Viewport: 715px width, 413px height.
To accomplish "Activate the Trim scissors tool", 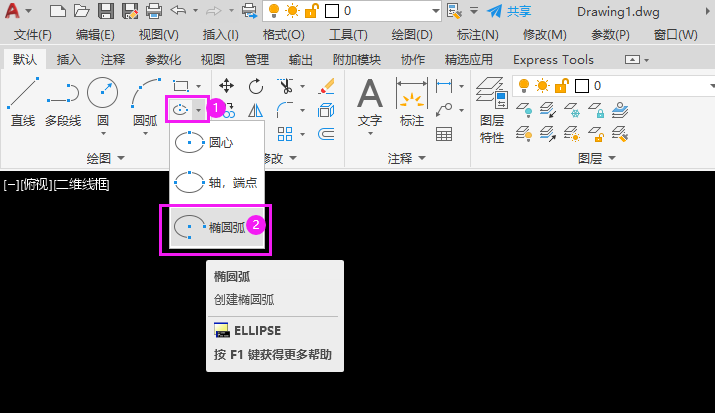I will coord(285,86).
